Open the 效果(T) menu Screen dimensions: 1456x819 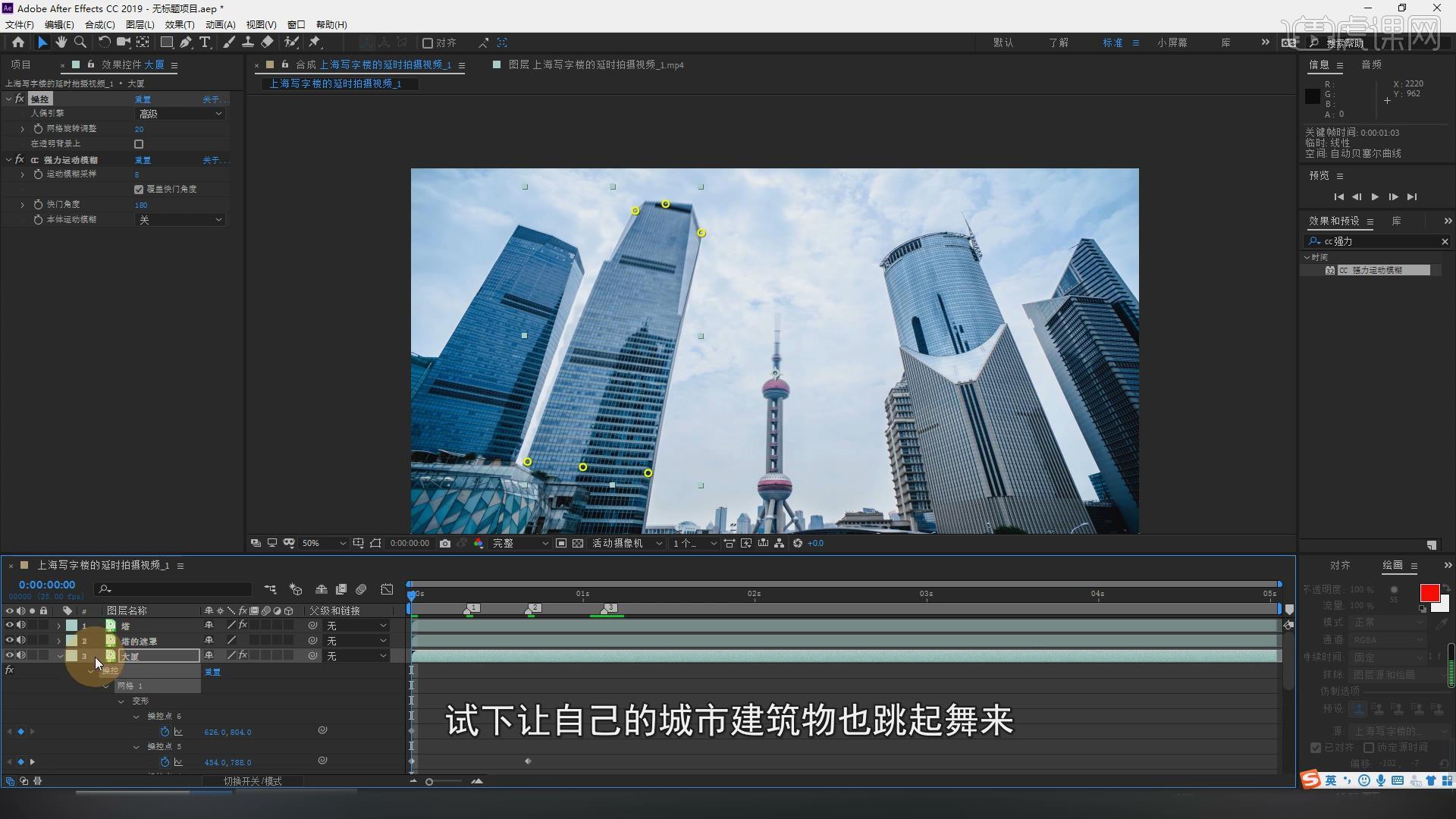(180, 25)
